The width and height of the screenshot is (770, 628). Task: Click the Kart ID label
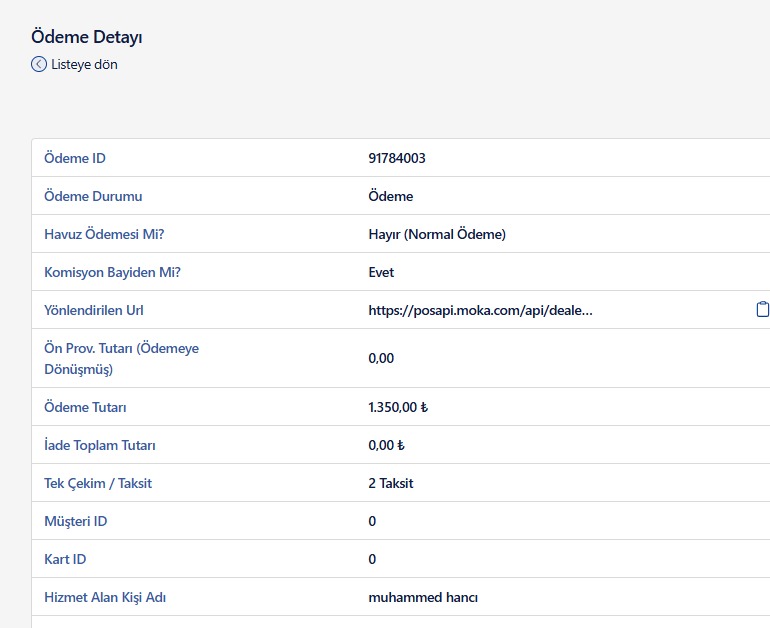click(66, 559)
